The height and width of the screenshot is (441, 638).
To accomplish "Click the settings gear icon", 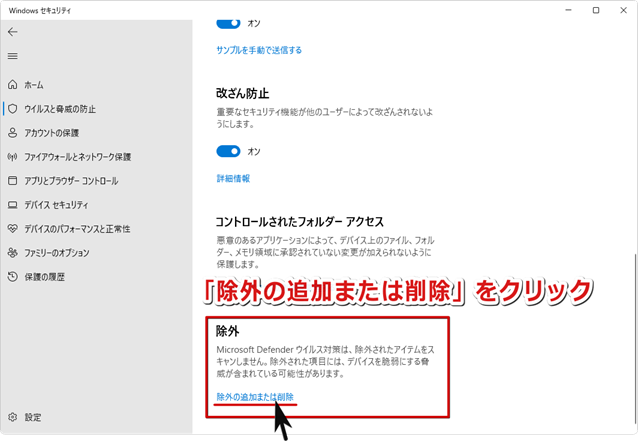I will [13, 417].
